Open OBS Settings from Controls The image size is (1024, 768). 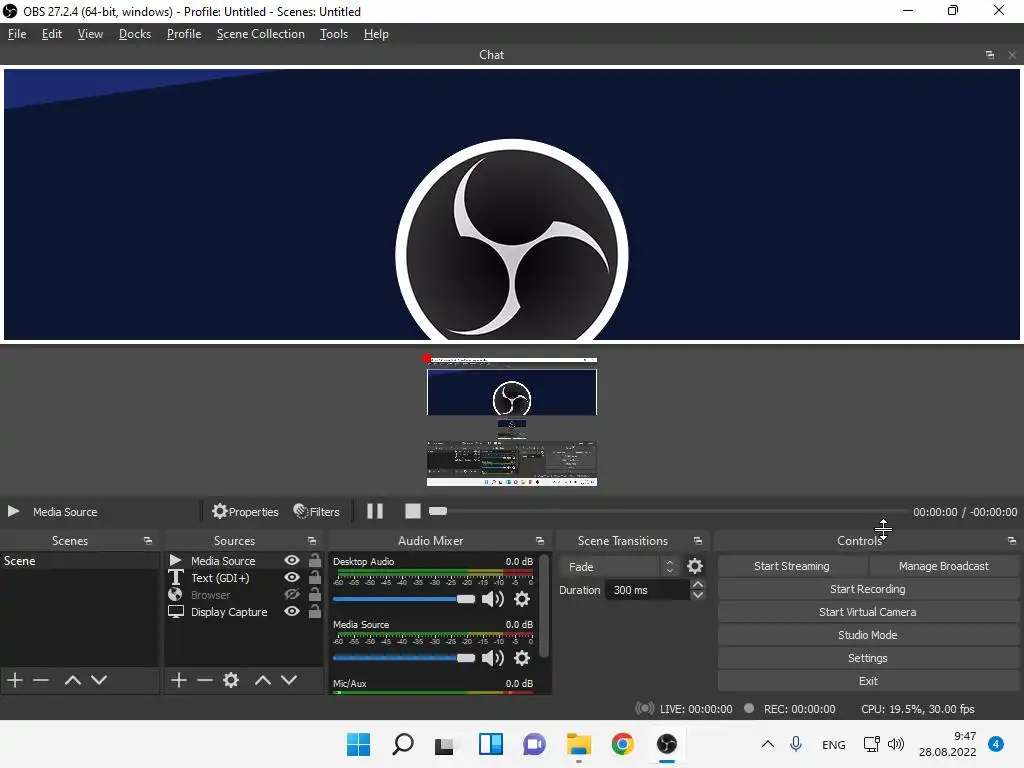coord(868,658)
